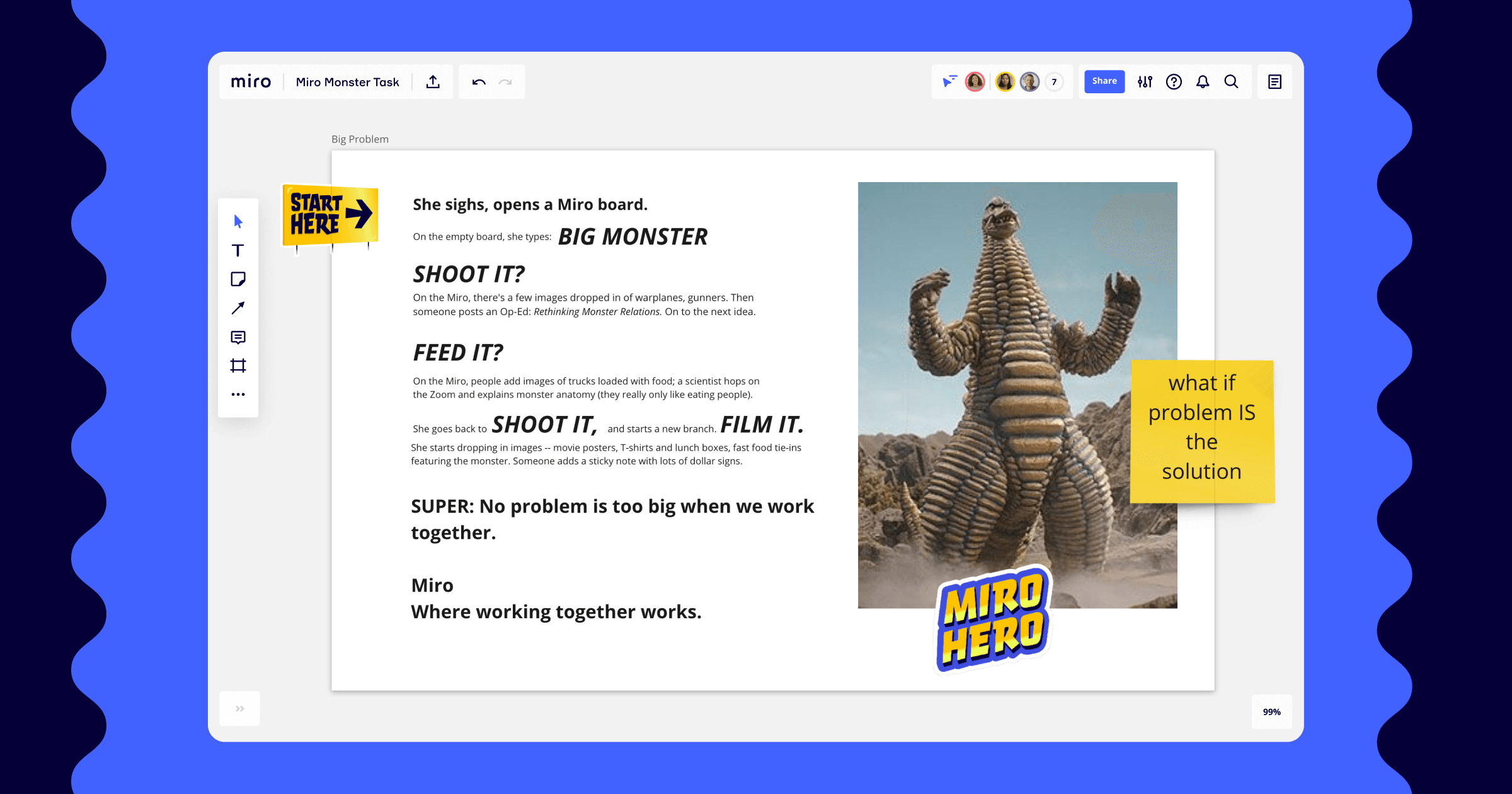This screenshot has height=794, width=1512.
Task: Click the miro logo
Action: point(251,82)
